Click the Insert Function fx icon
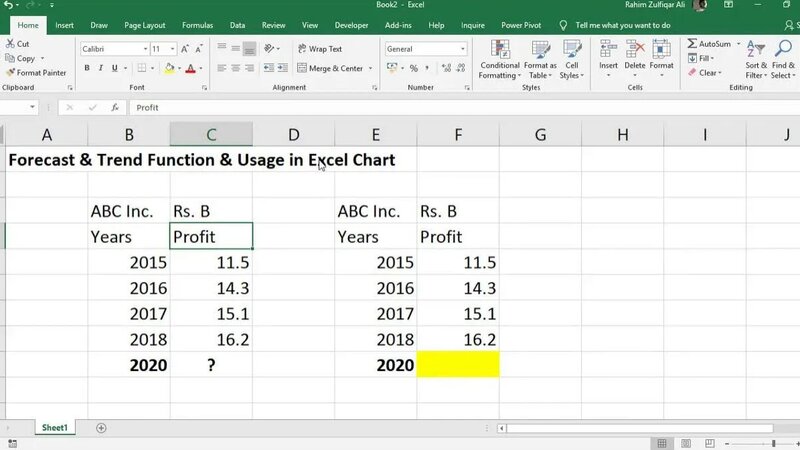800x450 pixels. tap(115, 108)
